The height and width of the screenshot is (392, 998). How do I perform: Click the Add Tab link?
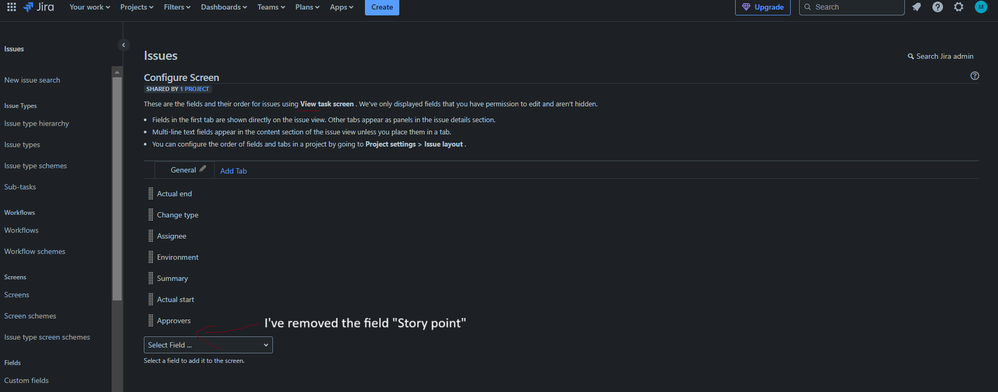pos(234,171)
